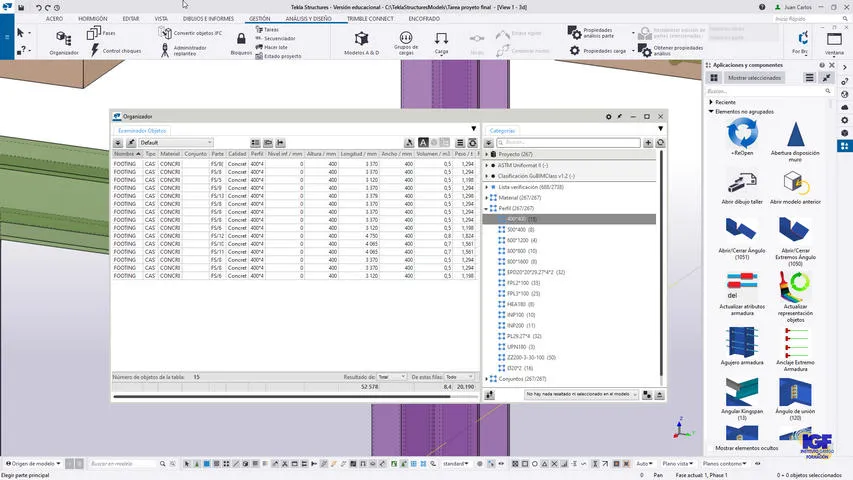Toggle Mostrar seleccionadas button
853x480 pixels.
coord(754,78)
